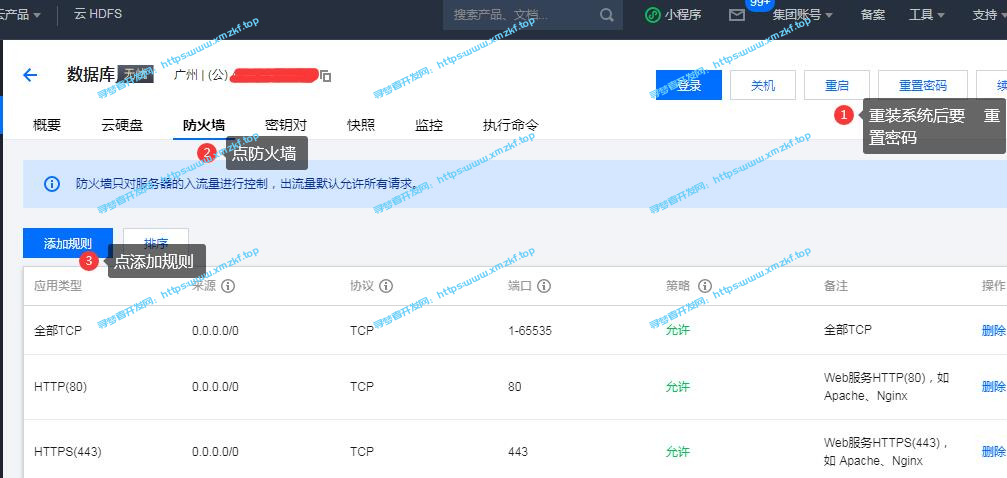Open the 快照 tab

pos(361,125)
